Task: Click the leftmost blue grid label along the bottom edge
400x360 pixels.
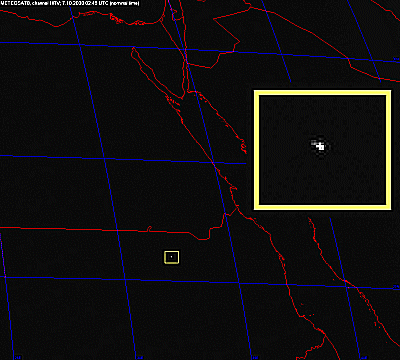Action: point(18,358)
